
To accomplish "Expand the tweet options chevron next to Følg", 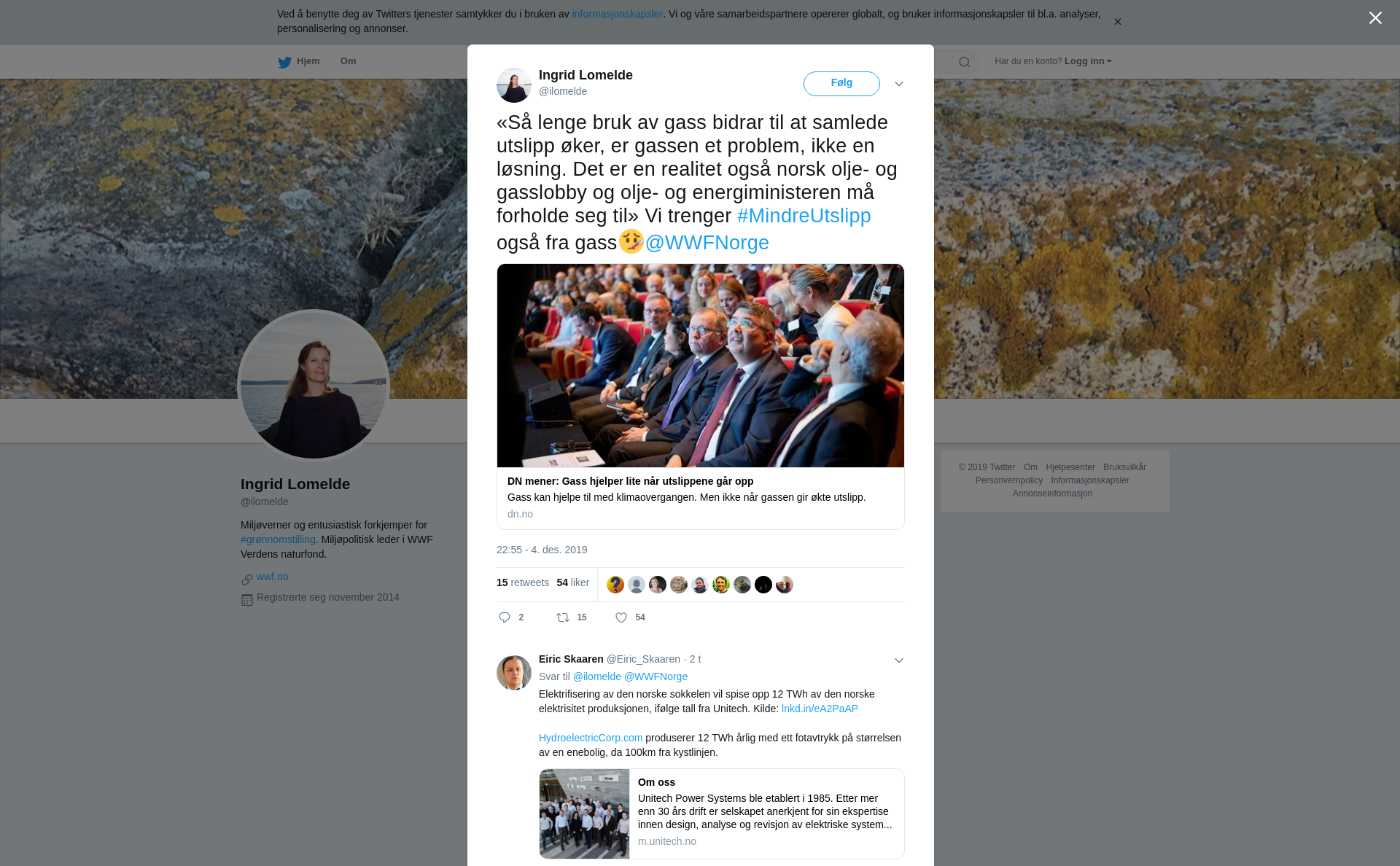I will coord(899,84).
